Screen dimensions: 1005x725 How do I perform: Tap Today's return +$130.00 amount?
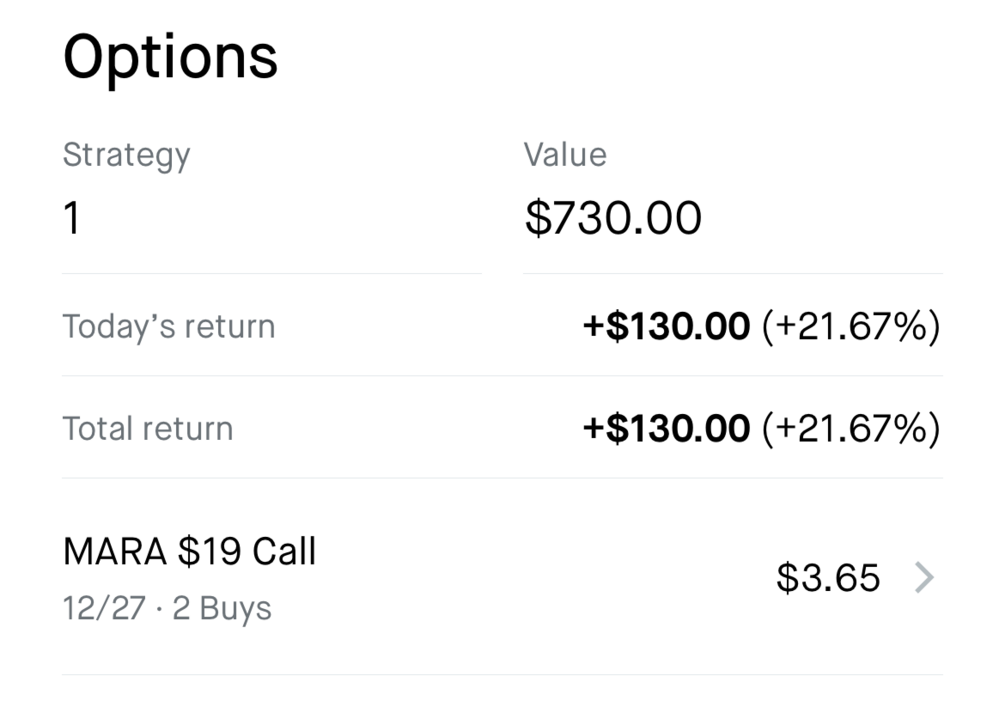pos(666,327)
